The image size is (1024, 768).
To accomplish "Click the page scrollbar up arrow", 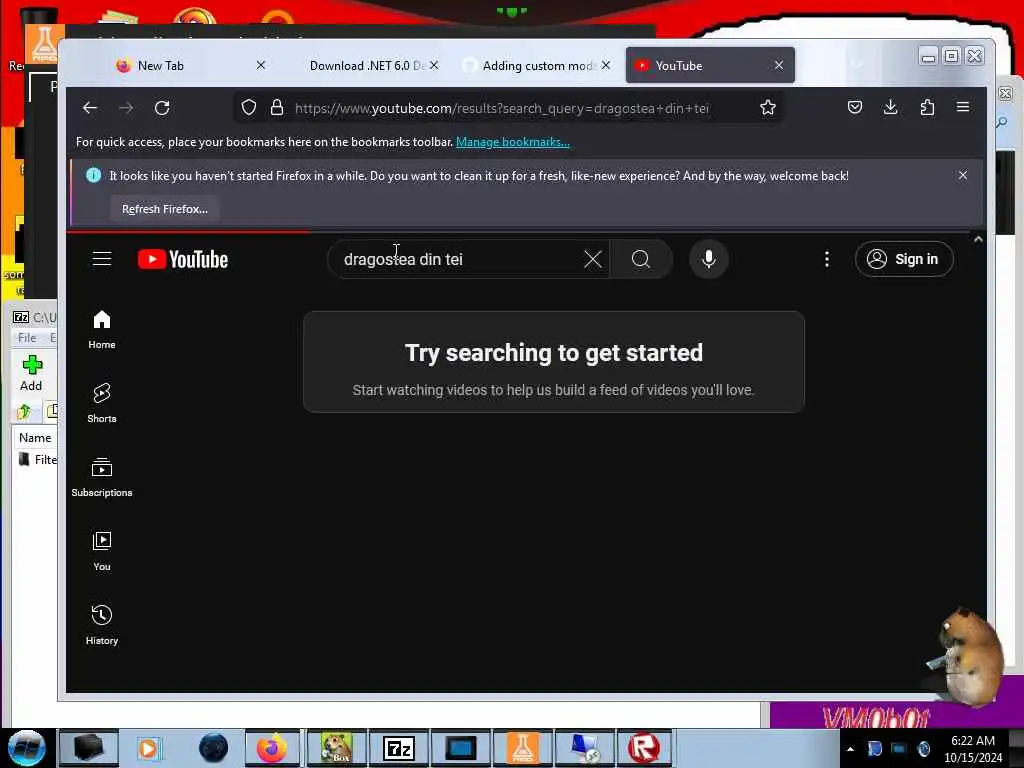I will coord(978,240).
